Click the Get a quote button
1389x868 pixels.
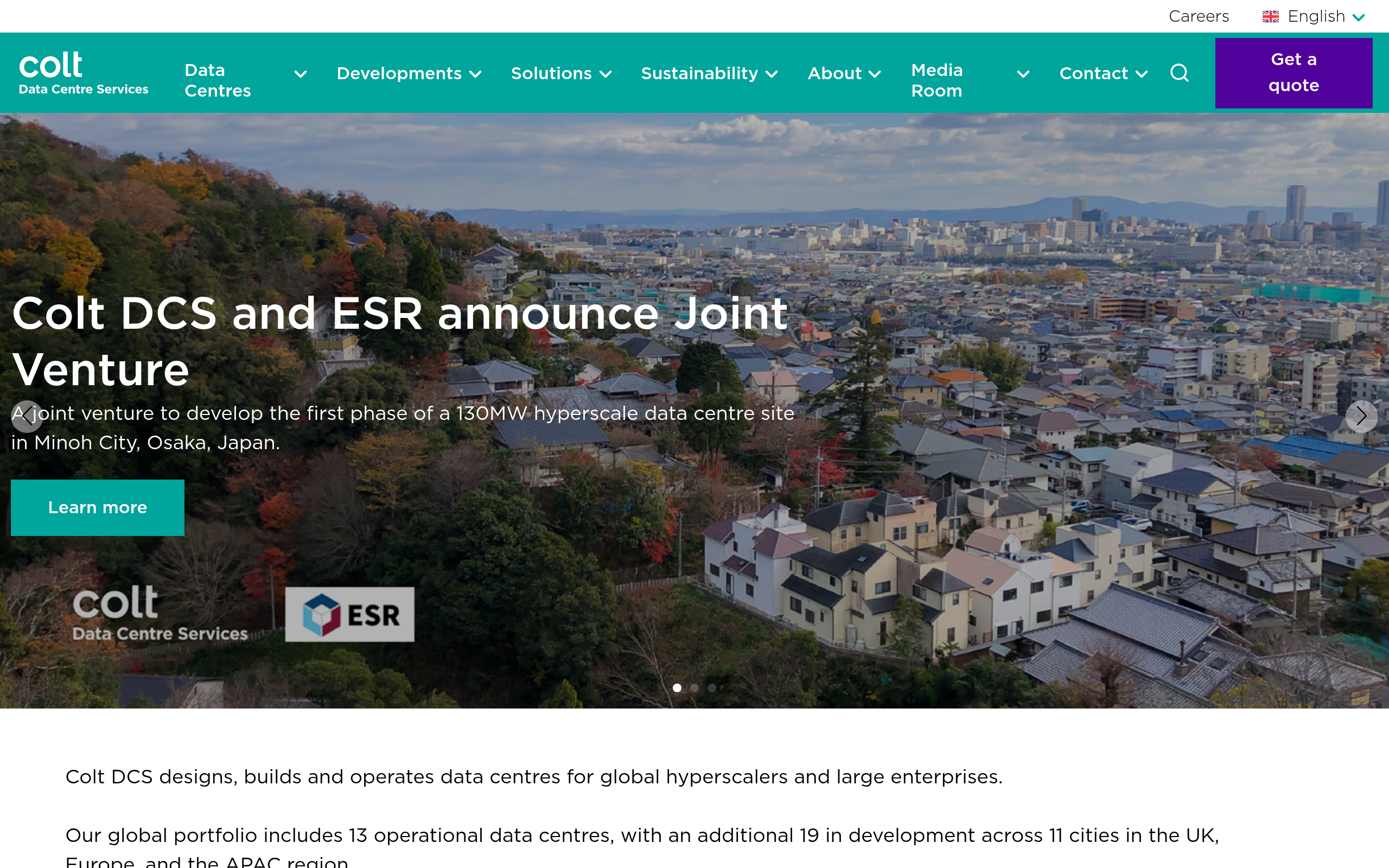[1294, 73]
